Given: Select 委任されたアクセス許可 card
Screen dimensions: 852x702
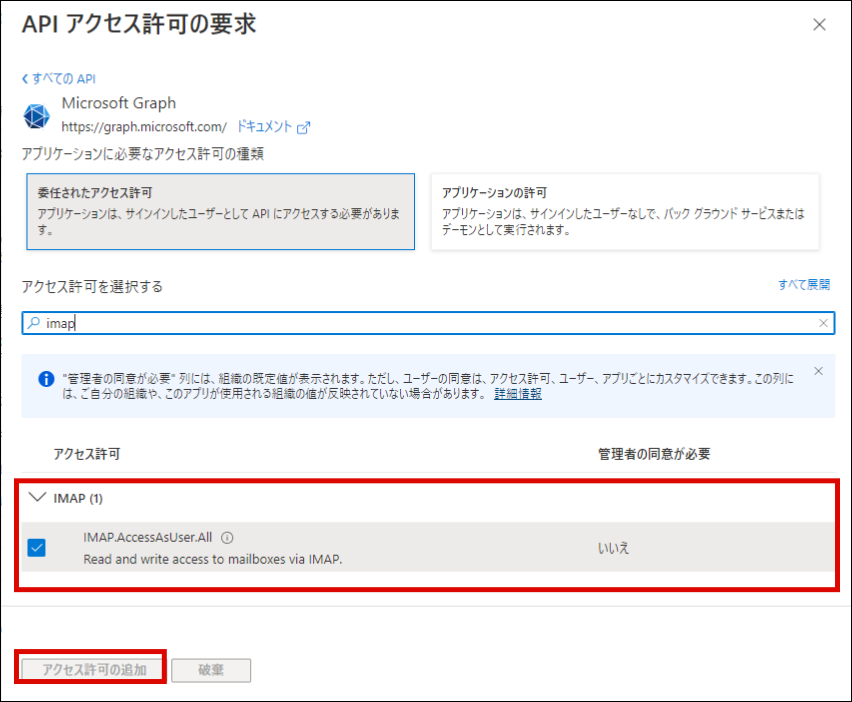Looking at the screenshot, I should point(221,211).
